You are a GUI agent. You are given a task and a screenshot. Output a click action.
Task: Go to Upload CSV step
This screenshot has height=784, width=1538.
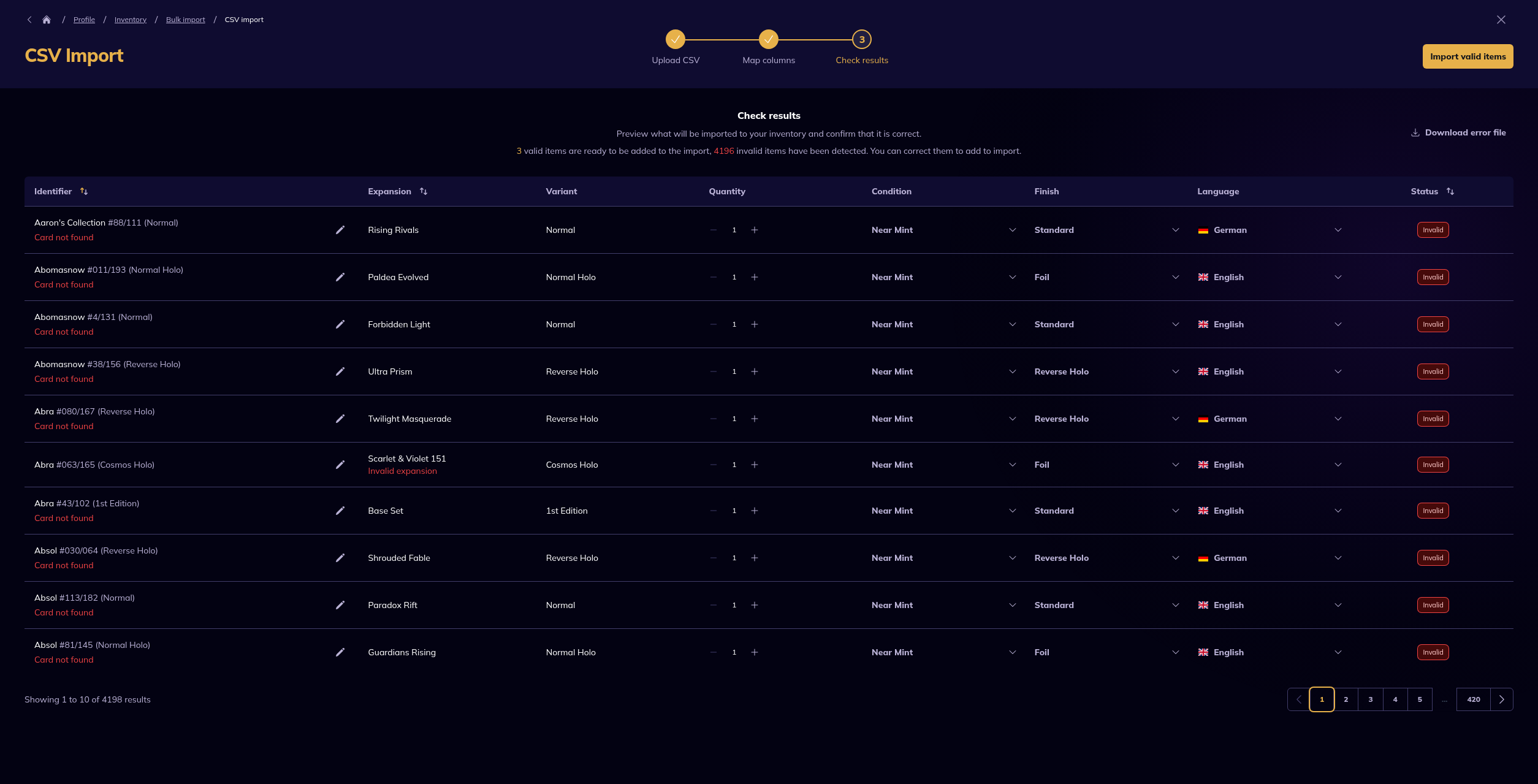tap(676, 40)
